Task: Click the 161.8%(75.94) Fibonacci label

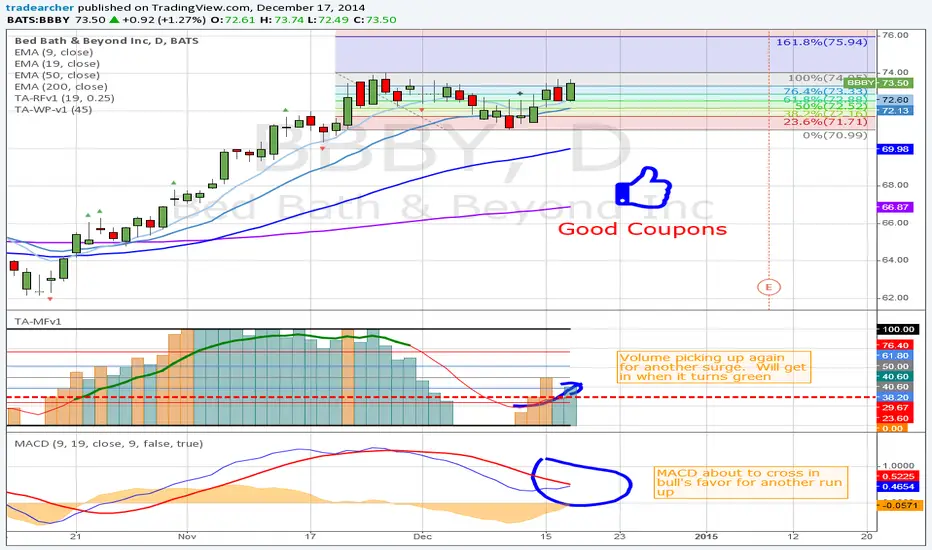Action: [x=821, y=42]
